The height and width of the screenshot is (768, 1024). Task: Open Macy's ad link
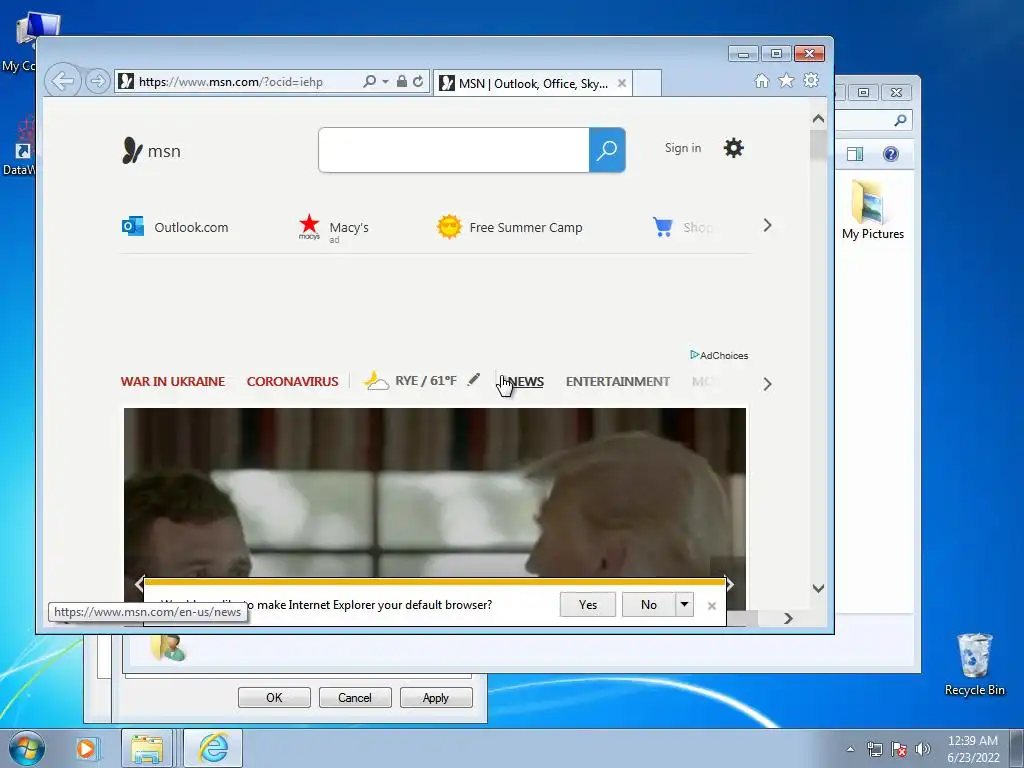click(x=334, y=227)
